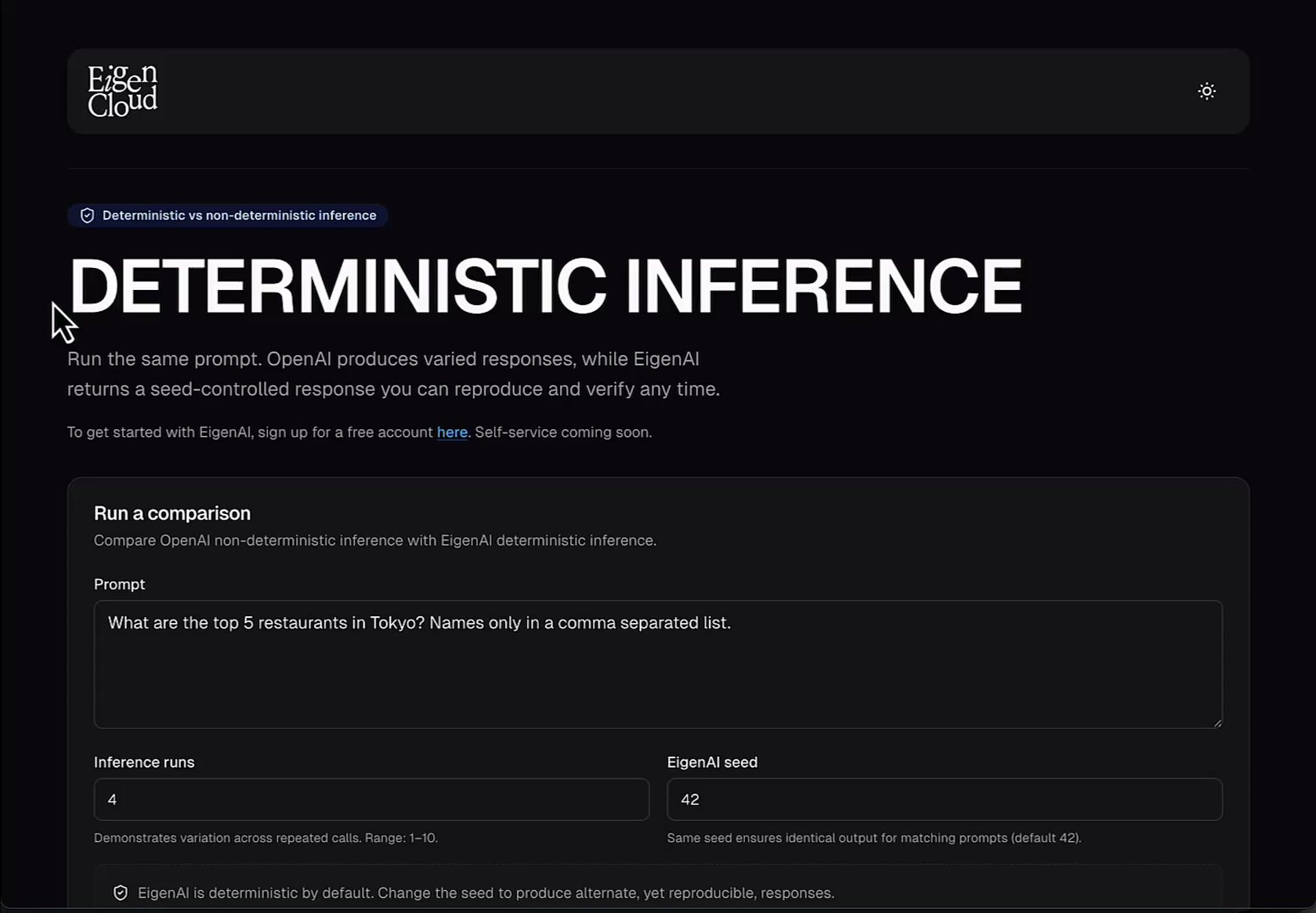Click into the Inference runs field

[371, 799]
